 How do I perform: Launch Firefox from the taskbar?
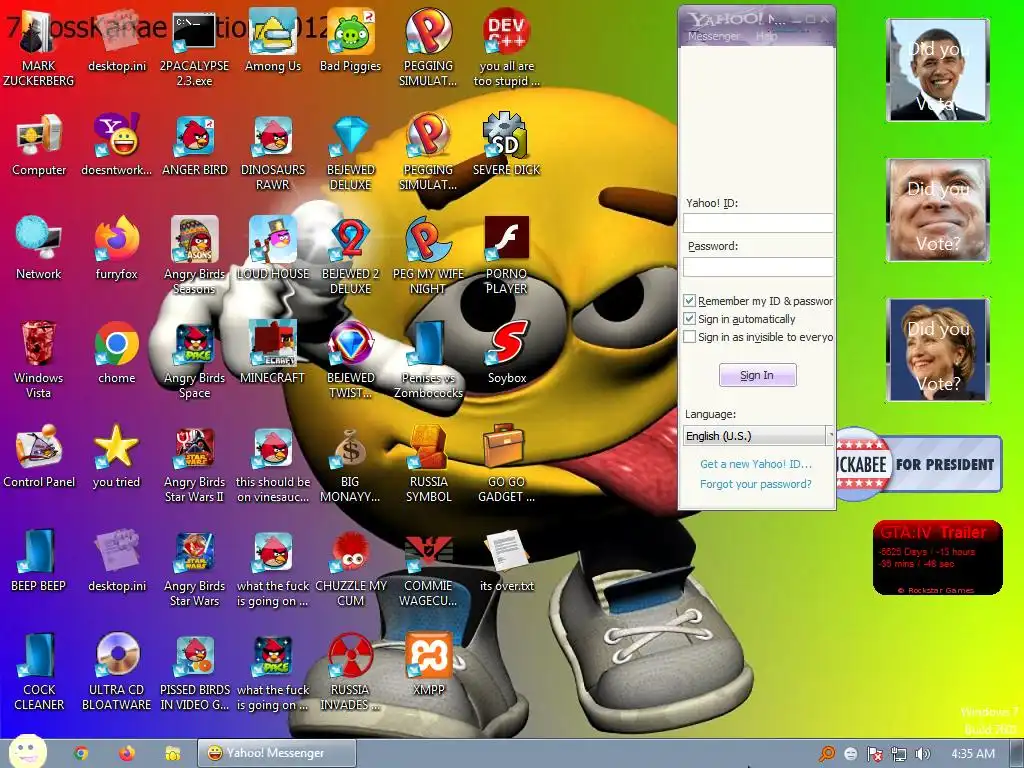[127, 754]
